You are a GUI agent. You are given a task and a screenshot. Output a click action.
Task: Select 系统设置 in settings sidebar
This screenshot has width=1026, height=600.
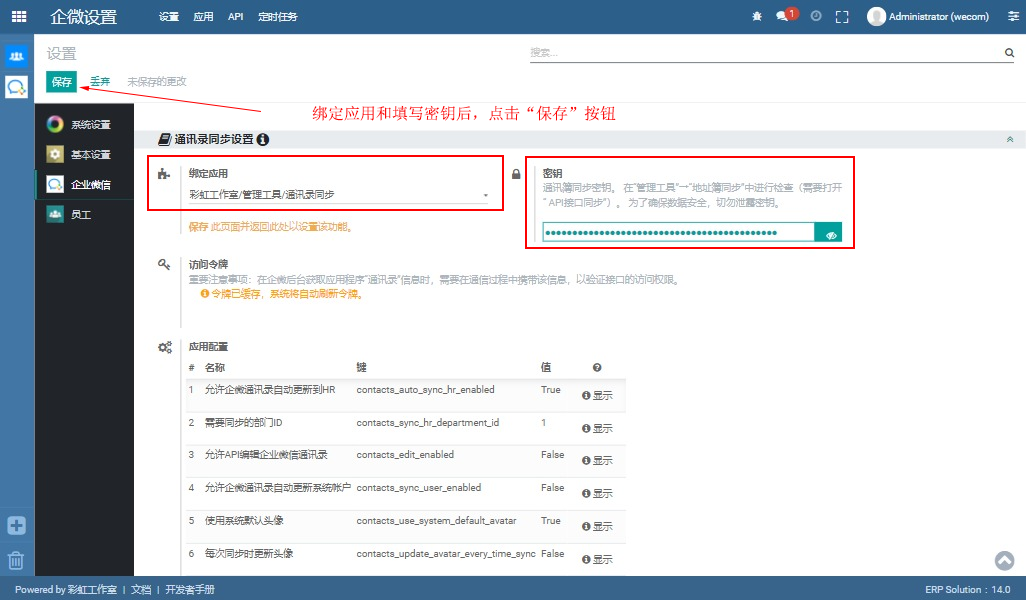(x=84, y=124)
